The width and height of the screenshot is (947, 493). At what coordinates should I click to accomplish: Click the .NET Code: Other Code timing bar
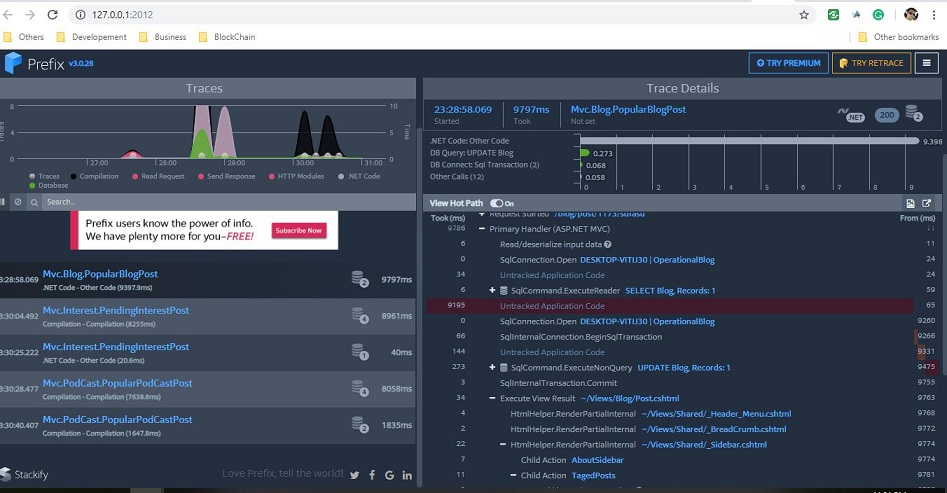coord(750,141)
